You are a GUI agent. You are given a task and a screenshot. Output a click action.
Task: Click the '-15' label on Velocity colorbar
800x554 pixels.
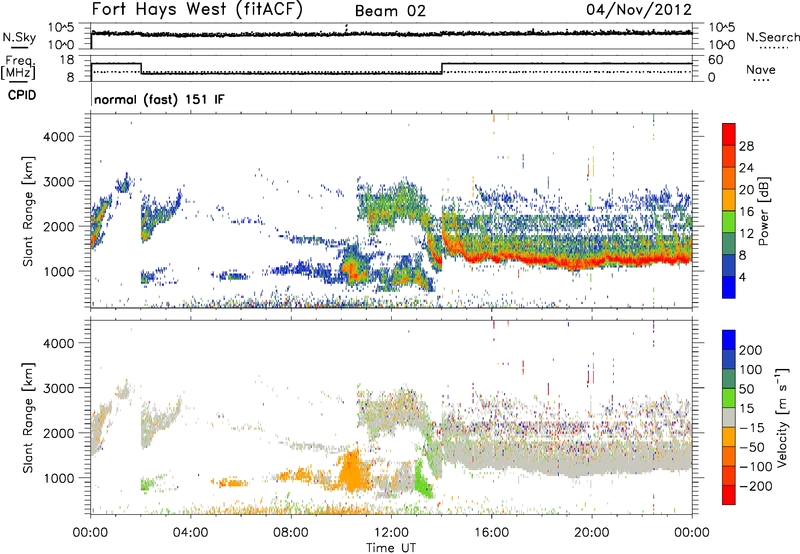point(752,427)
